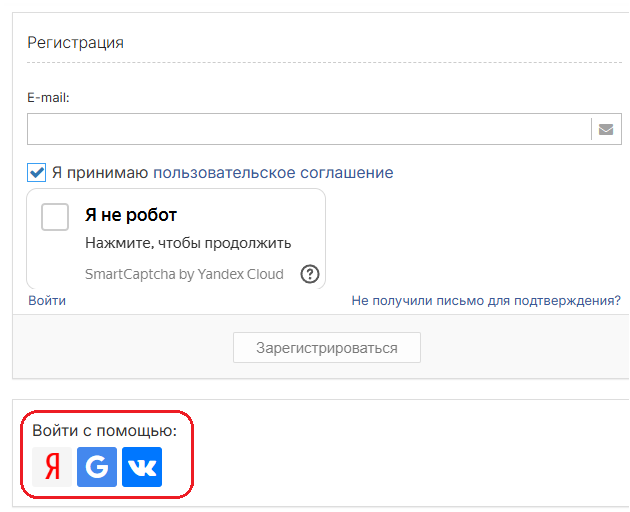This screenshot has width=630, height=512.
Task: Sign in with the Yandex icon
Action: coord(52,467)
